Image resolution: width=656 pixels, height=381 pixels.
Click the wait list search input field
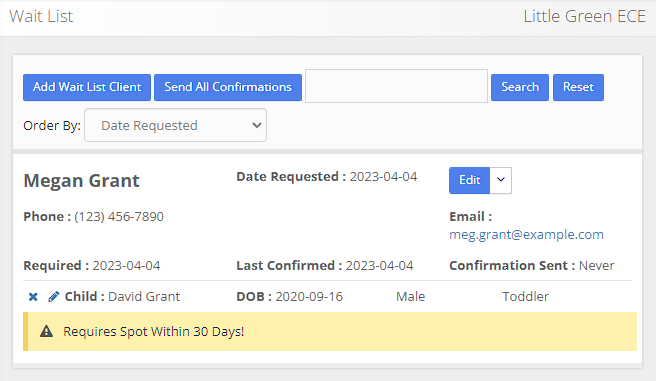pos(396,86)
